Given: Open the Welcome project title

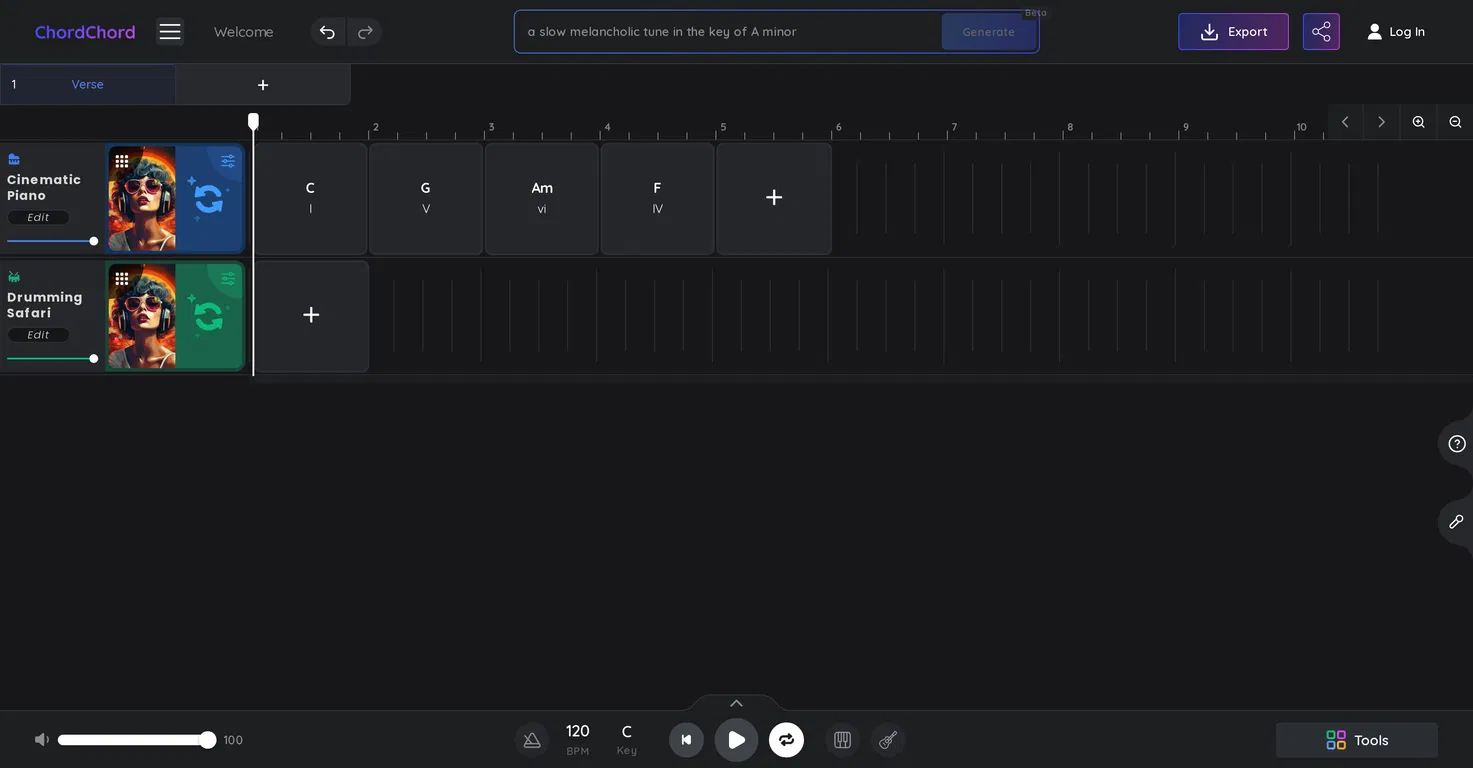Looking at the screenshot, I should [243, 32].
